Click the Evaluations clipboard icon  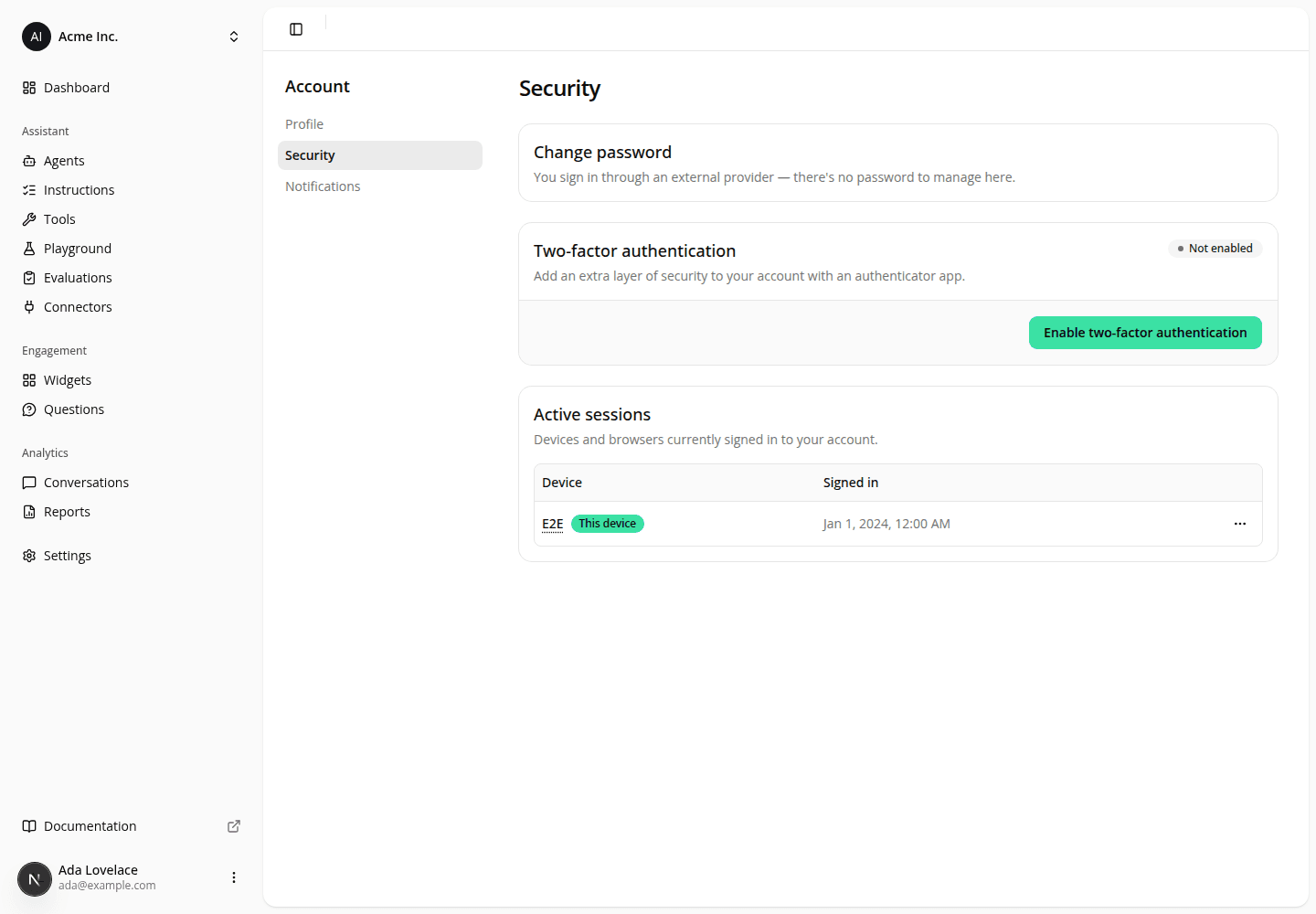click(x=29, y=278)
